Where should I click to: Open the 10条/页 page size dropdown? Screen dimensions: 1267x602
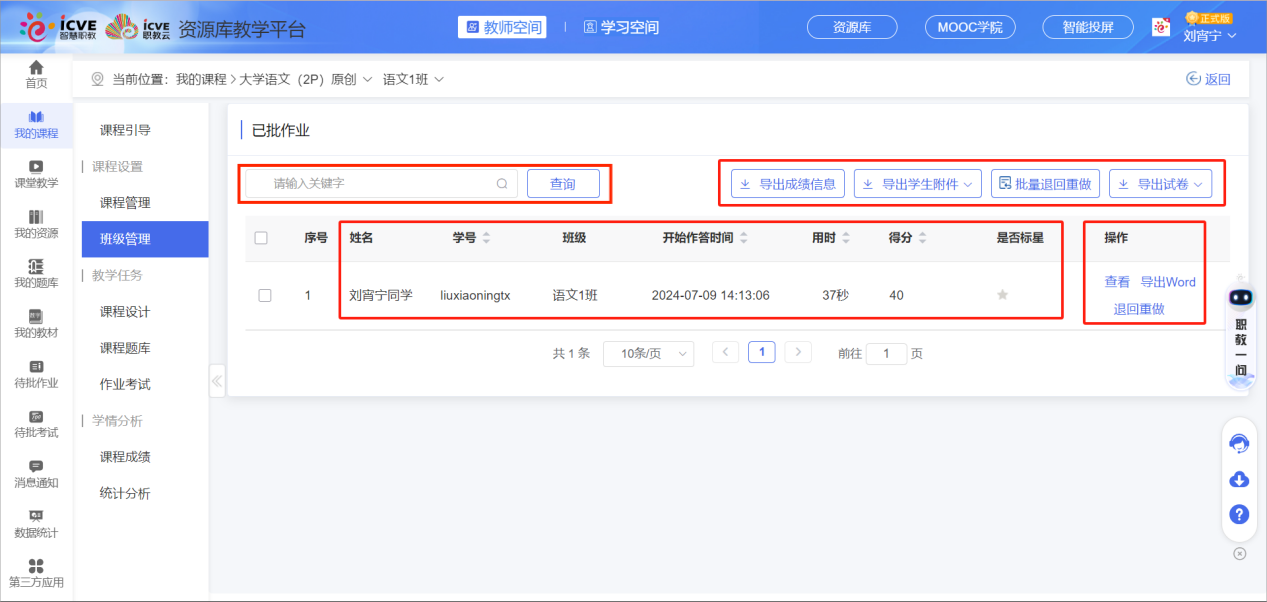tap(648, 353)
